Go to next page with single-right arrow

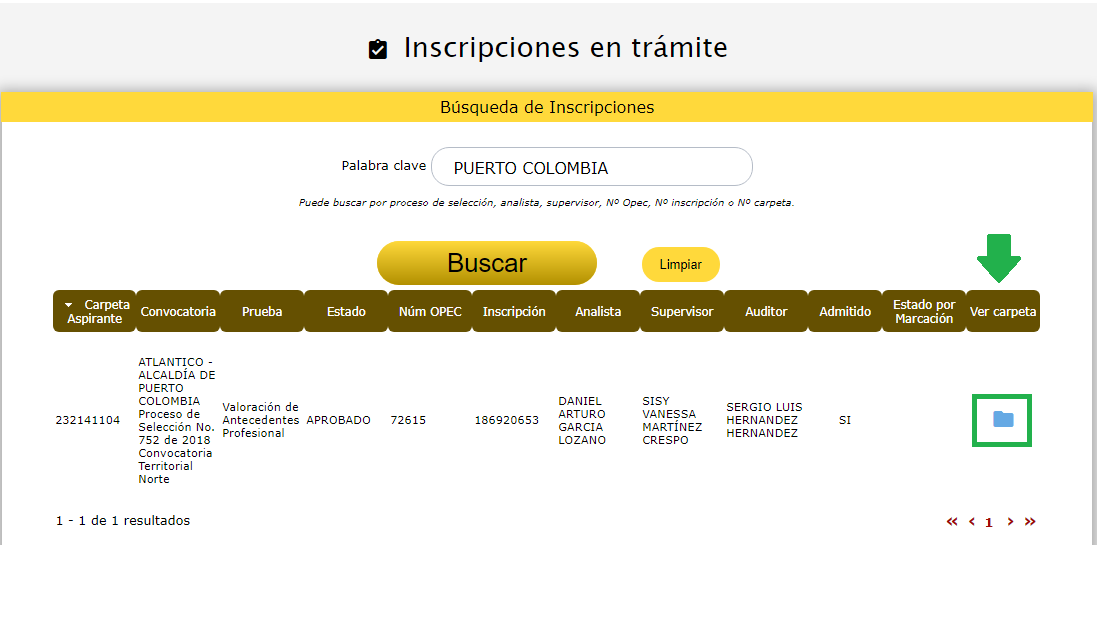tap(1010, 522)
